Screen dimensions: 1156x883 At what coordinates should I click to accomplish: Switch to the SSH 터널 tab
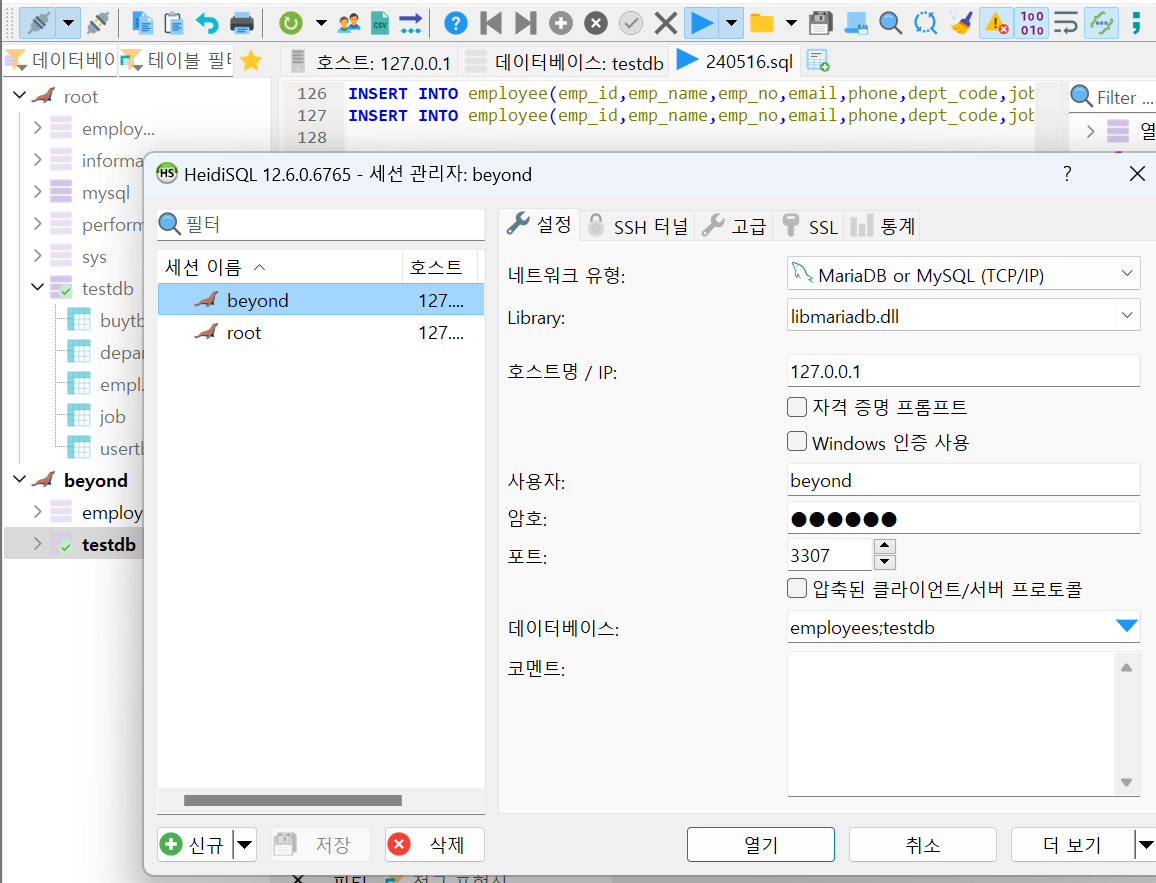tap(638, 226)
